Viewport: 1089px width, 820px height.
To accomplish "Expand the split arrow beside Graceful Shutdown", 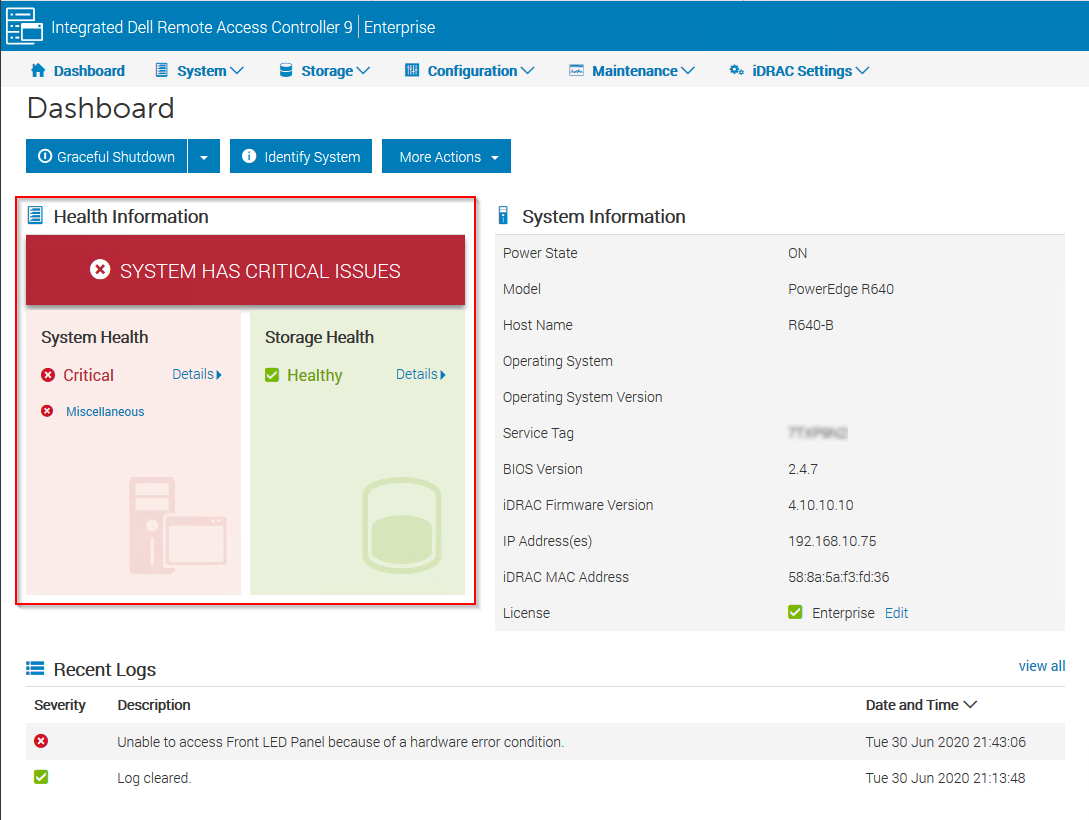I will 204,156.
